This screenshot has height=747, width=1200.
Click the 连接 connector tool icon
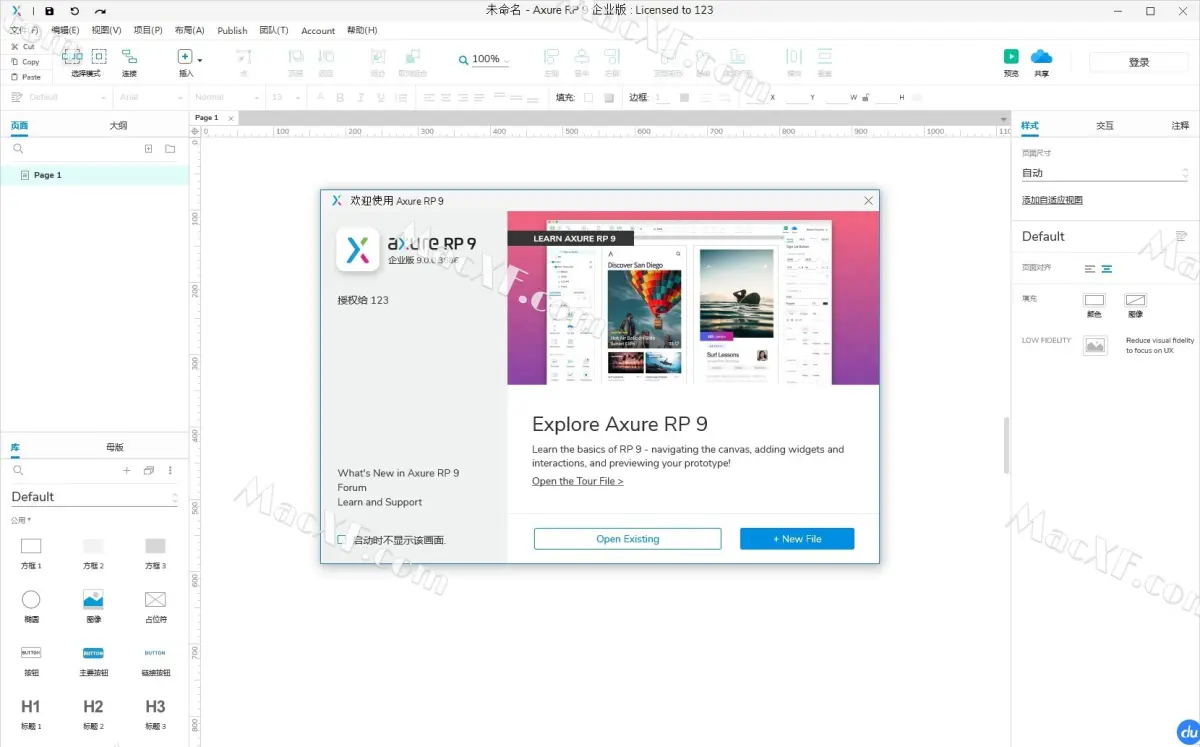point(128,56)
